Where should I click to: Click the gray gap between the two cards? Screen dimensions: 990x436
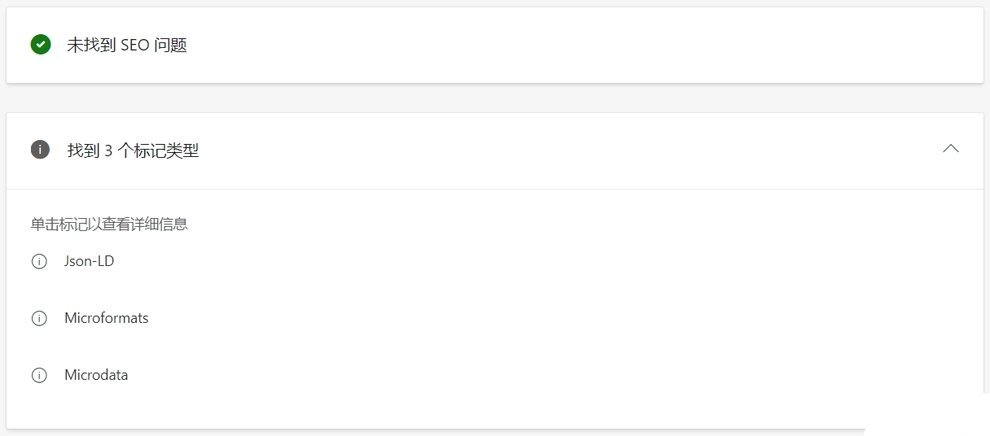tap(495, 98)
